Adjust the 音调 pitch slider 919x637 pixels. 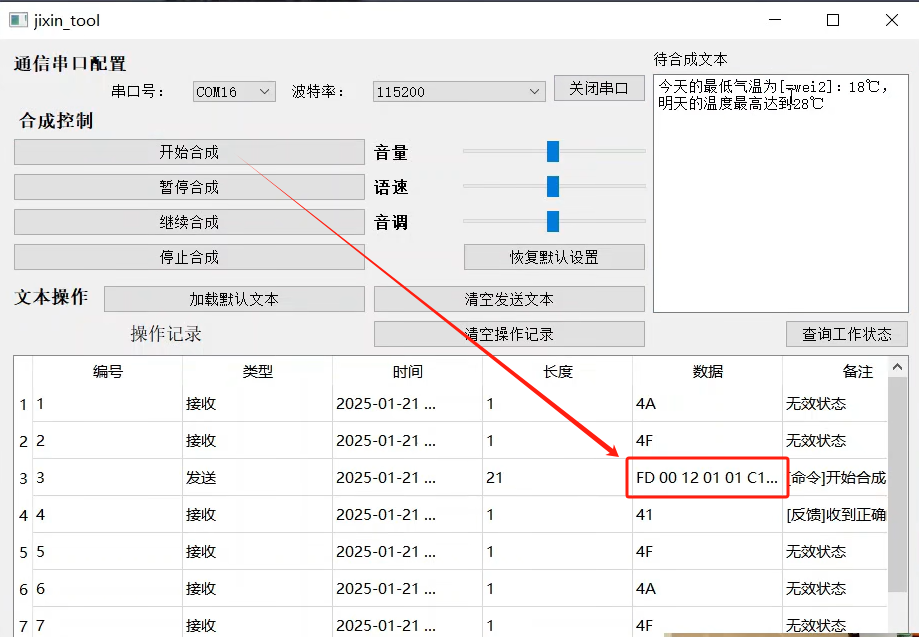point(553,221)
